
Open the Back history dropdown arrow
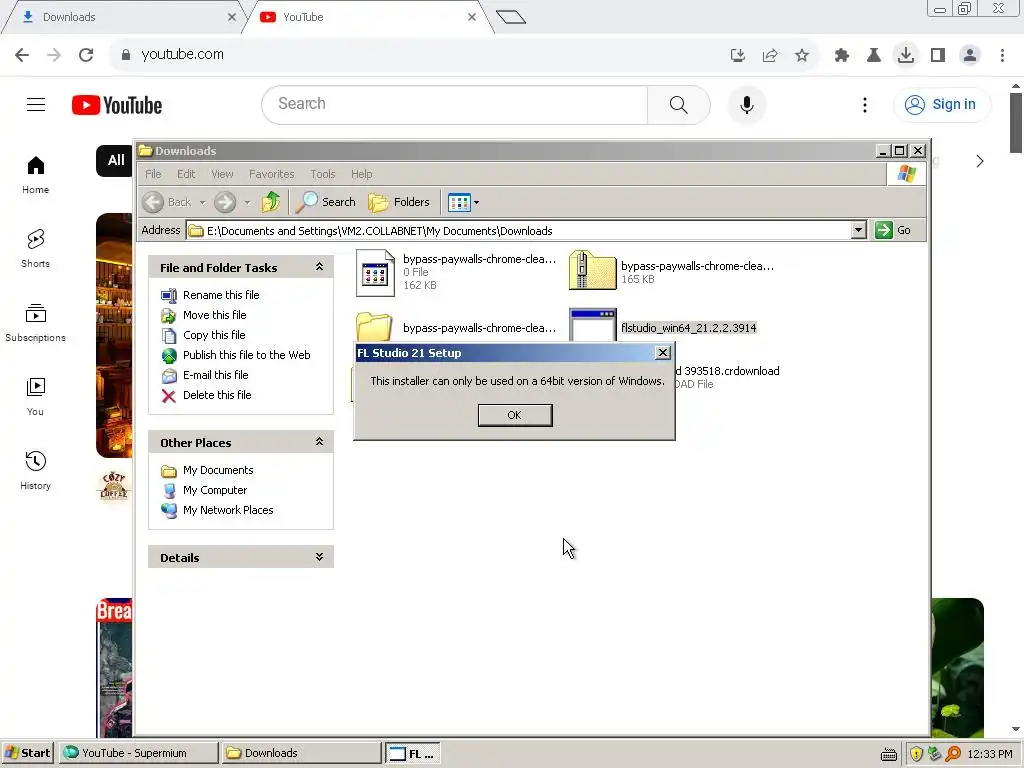coord(202,202)
